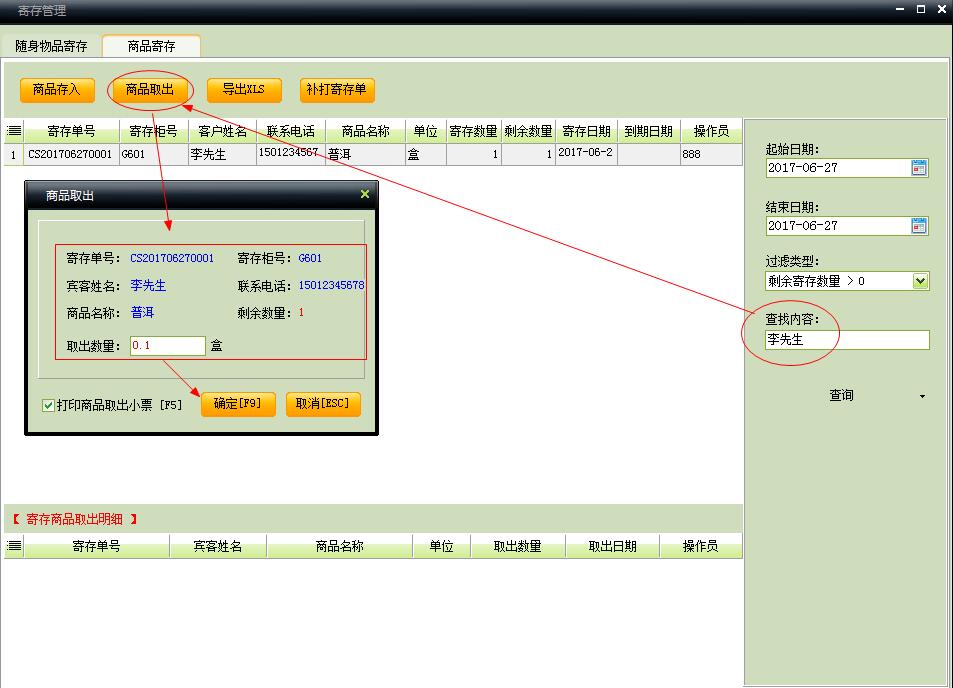This screenshot has height=688, width=953.
Task: Click 取出日期 header in detail table
Action: click(x=613, y=546)
